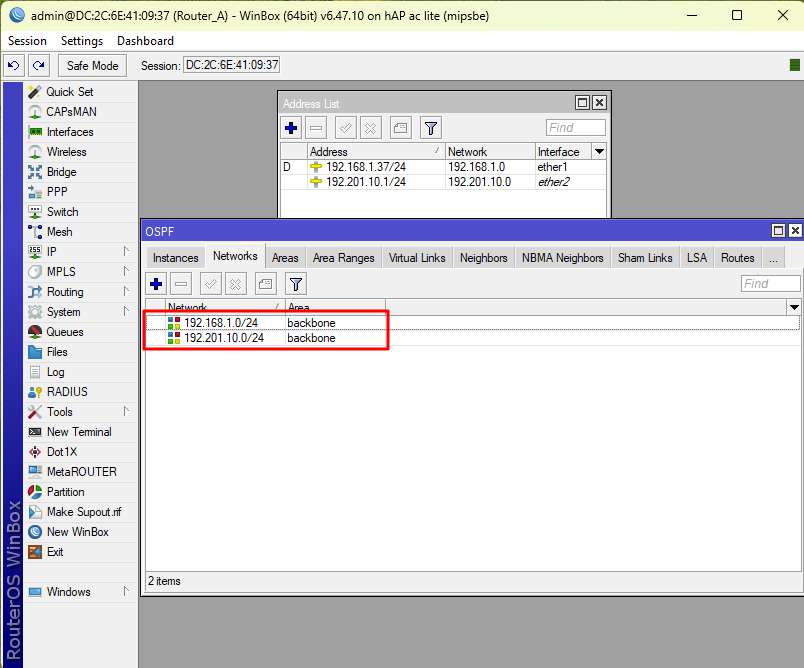Click the undo arrow in main toolbar
Screen dimensions: 804x668
[x=13, y=65]
